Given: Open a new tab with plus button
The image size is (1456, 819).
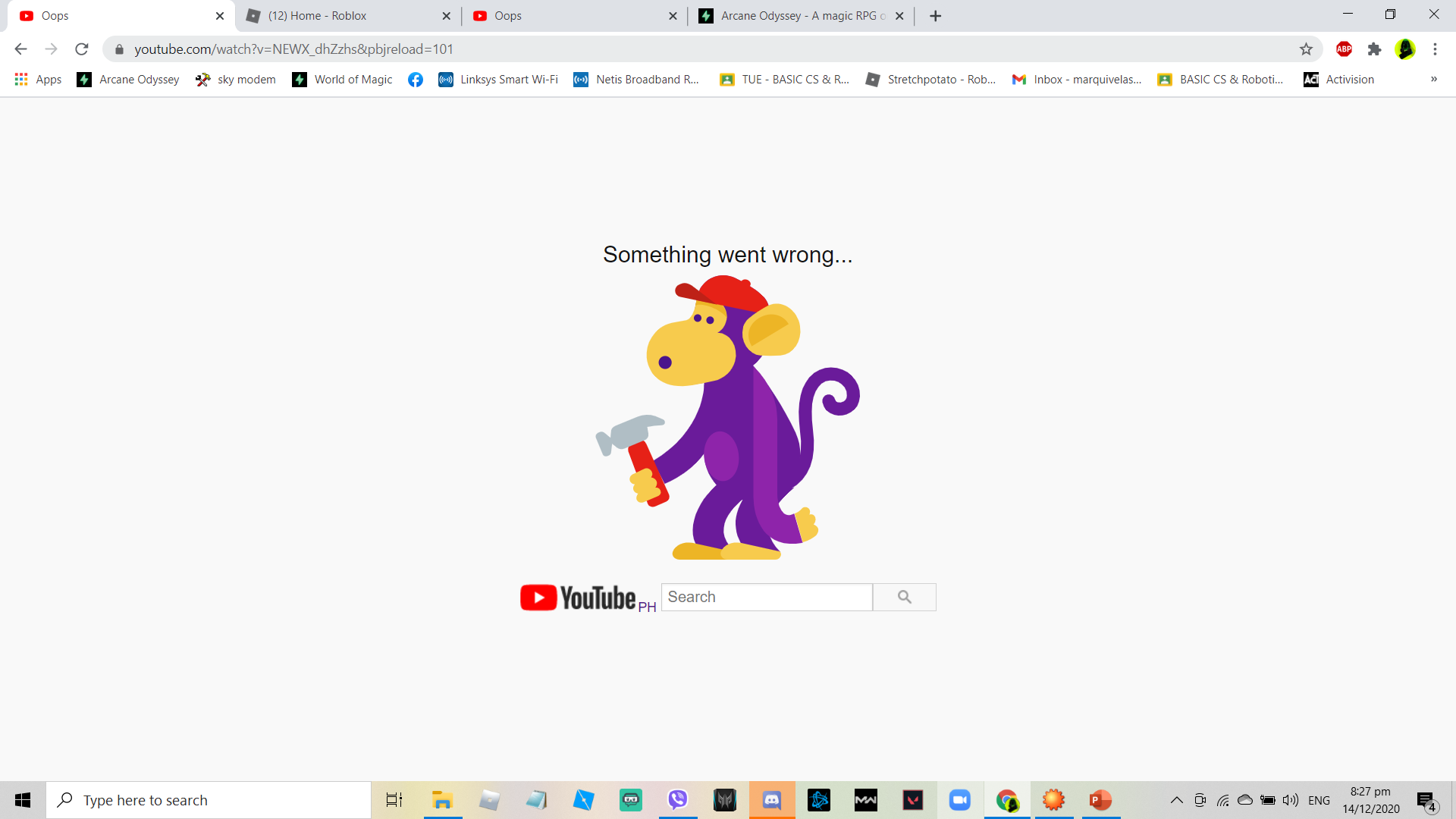Looking at the screenshot, I should tap(935, 16).
